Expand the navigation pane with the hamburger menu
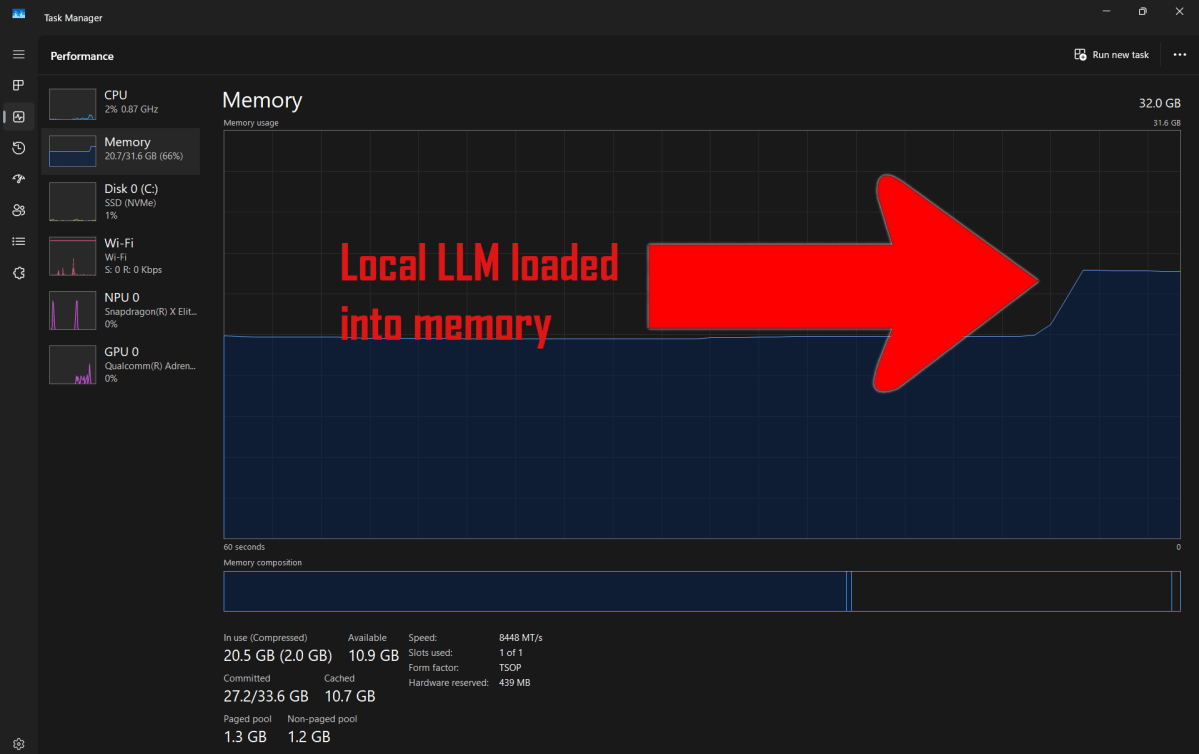 coord(18,54)
